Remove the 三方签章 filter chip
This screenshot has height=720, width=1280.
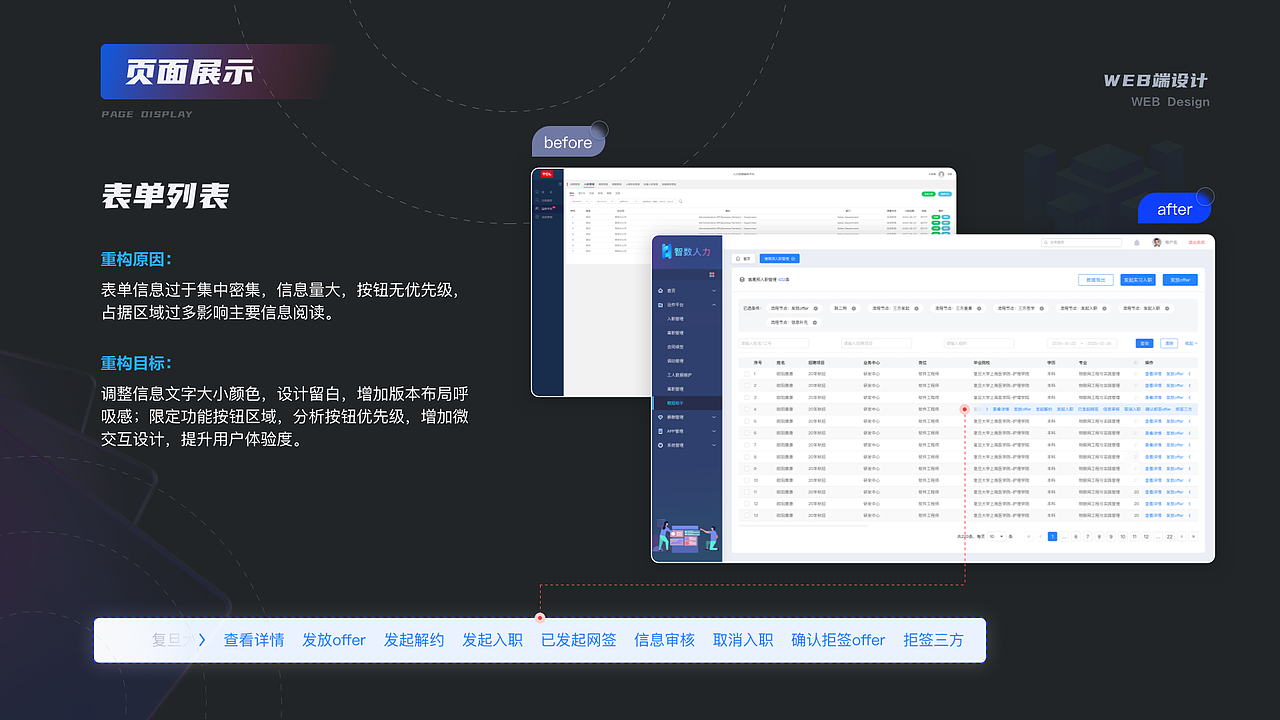pyautogui.click(x=979, y=308)
